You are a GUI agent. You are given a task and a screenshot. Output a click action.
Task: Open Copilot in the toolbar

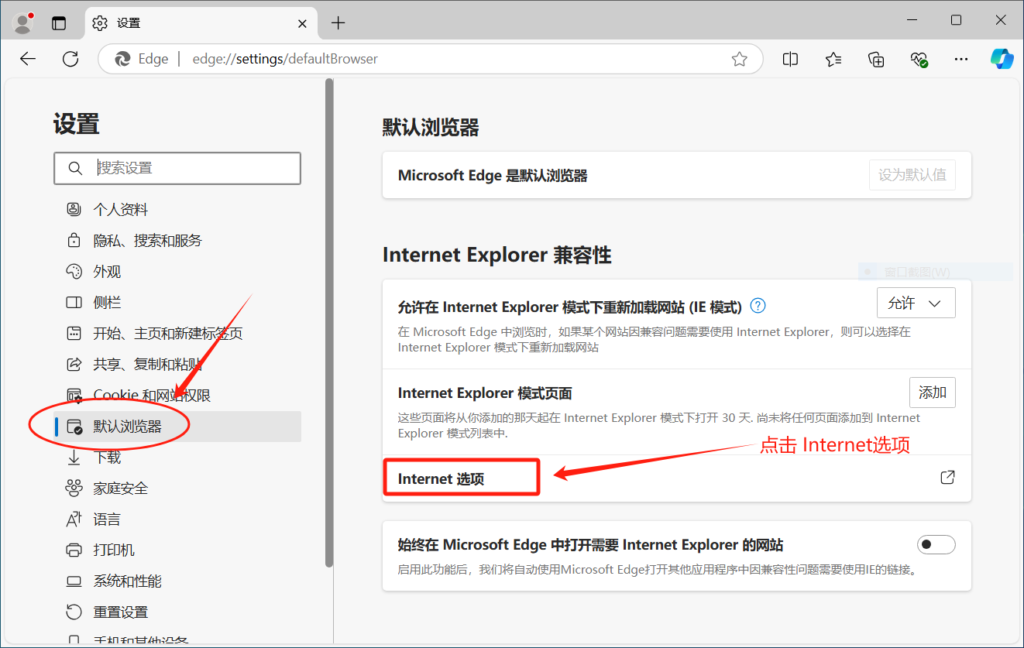[x=1004, y=59]
